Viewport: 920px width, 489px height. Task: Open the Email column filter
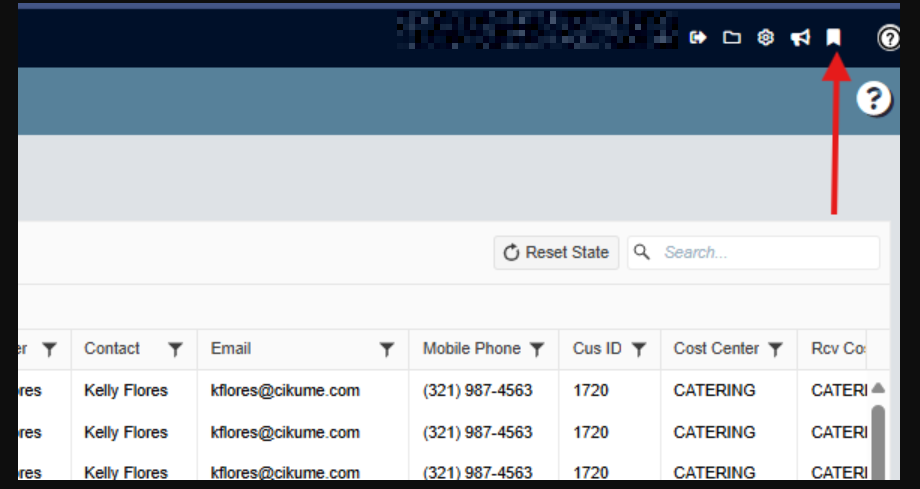(387, 349)
